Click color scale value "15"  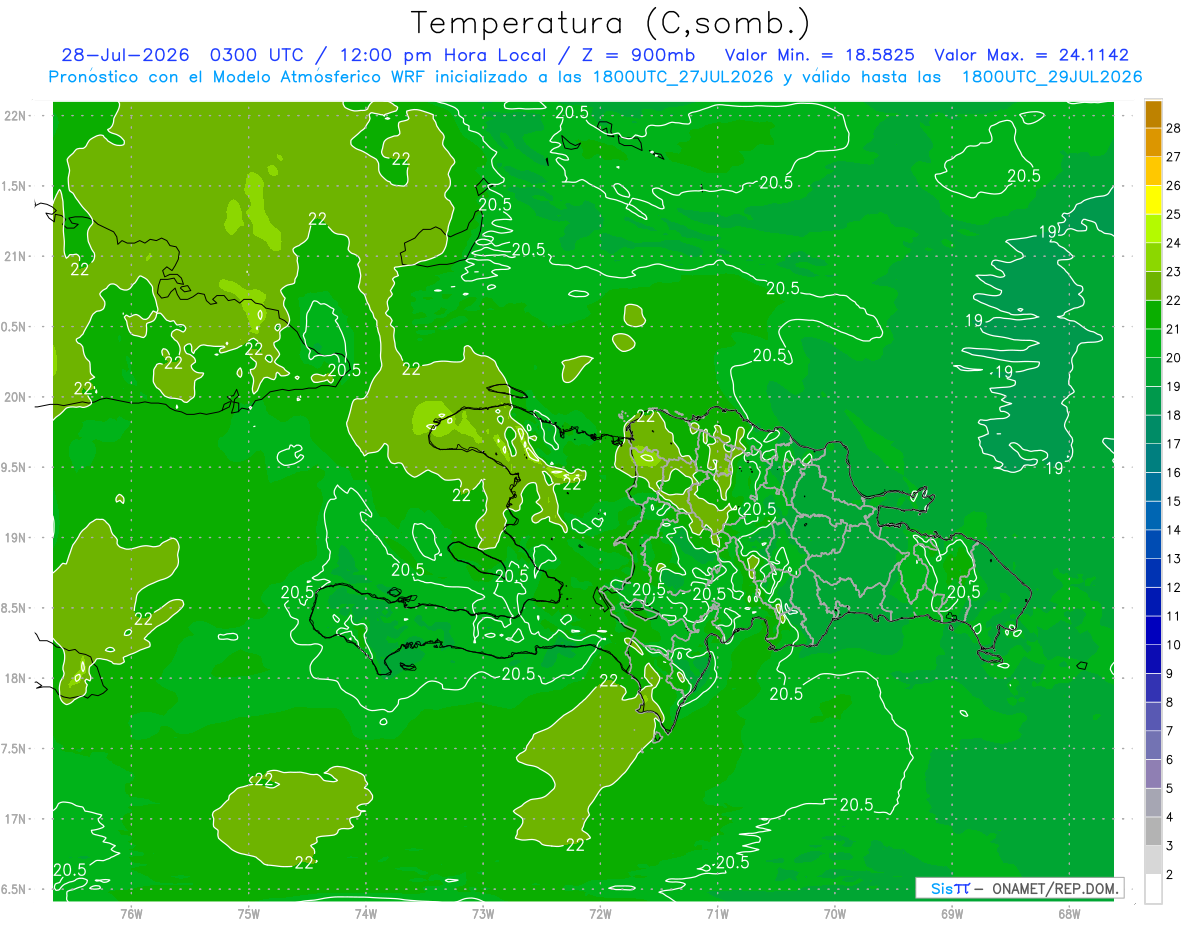click(1174, 501)
